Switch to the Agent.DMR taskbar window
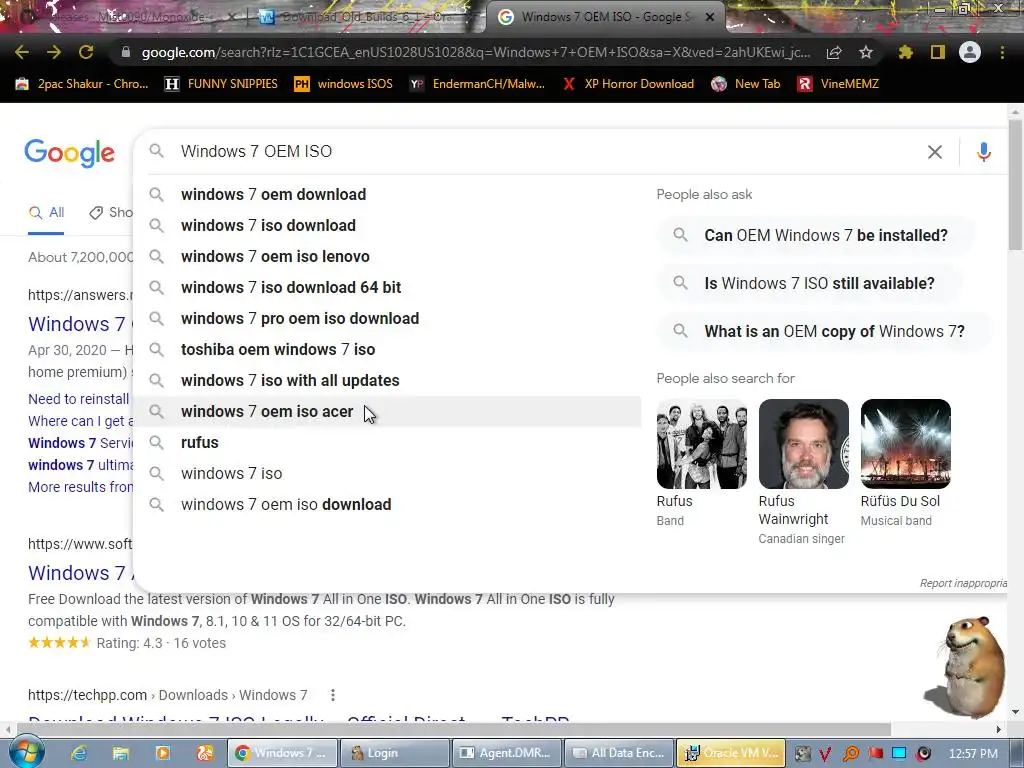The height and width of the screenshot is (768, 1024). (x=506, y=753)
